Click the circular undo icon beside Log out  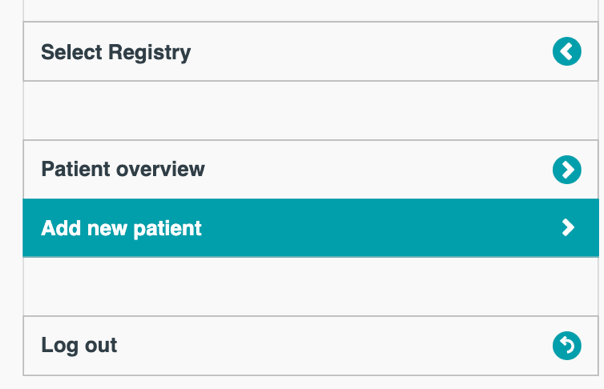tap(567, 345)
